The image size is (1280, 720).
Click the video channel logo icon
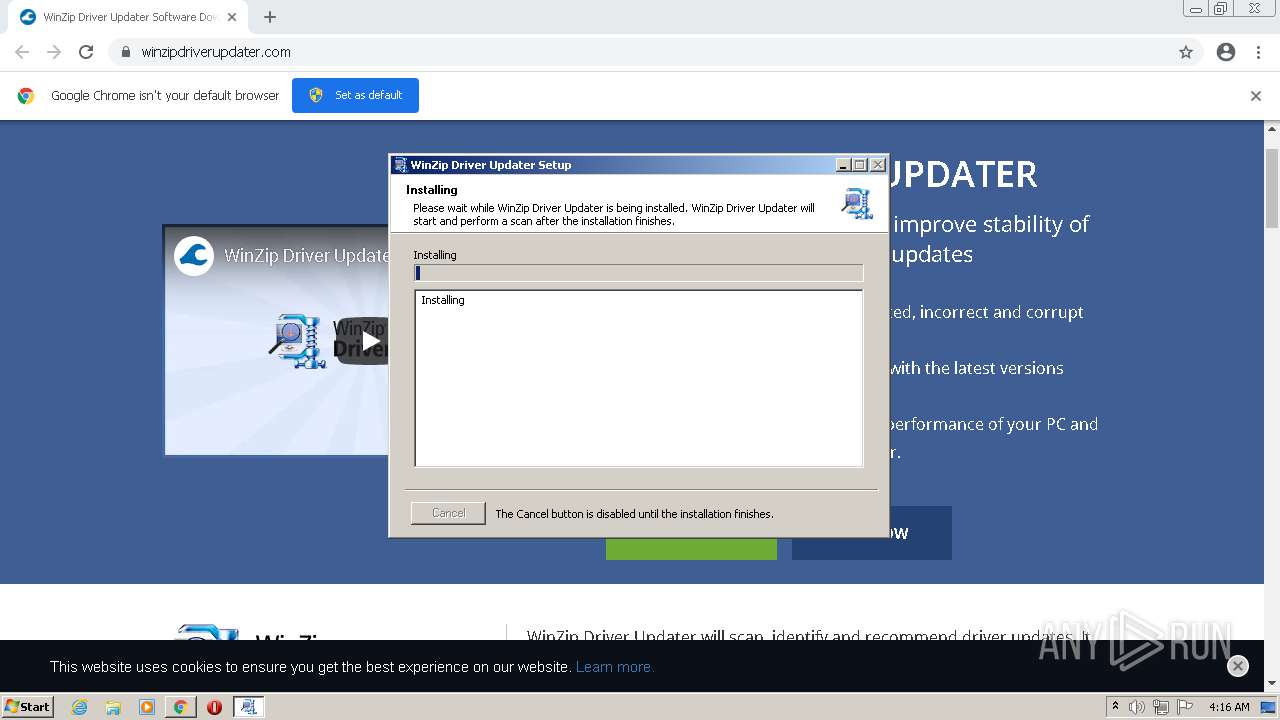pos(194,255)
